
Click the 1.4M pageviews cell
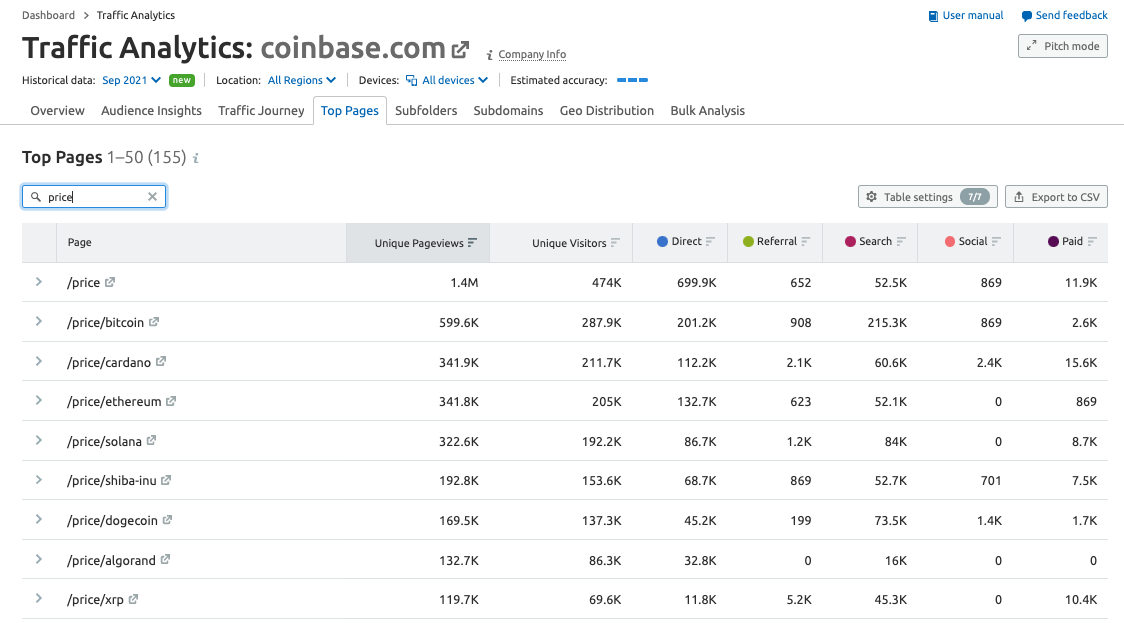(x=464, y=282)
